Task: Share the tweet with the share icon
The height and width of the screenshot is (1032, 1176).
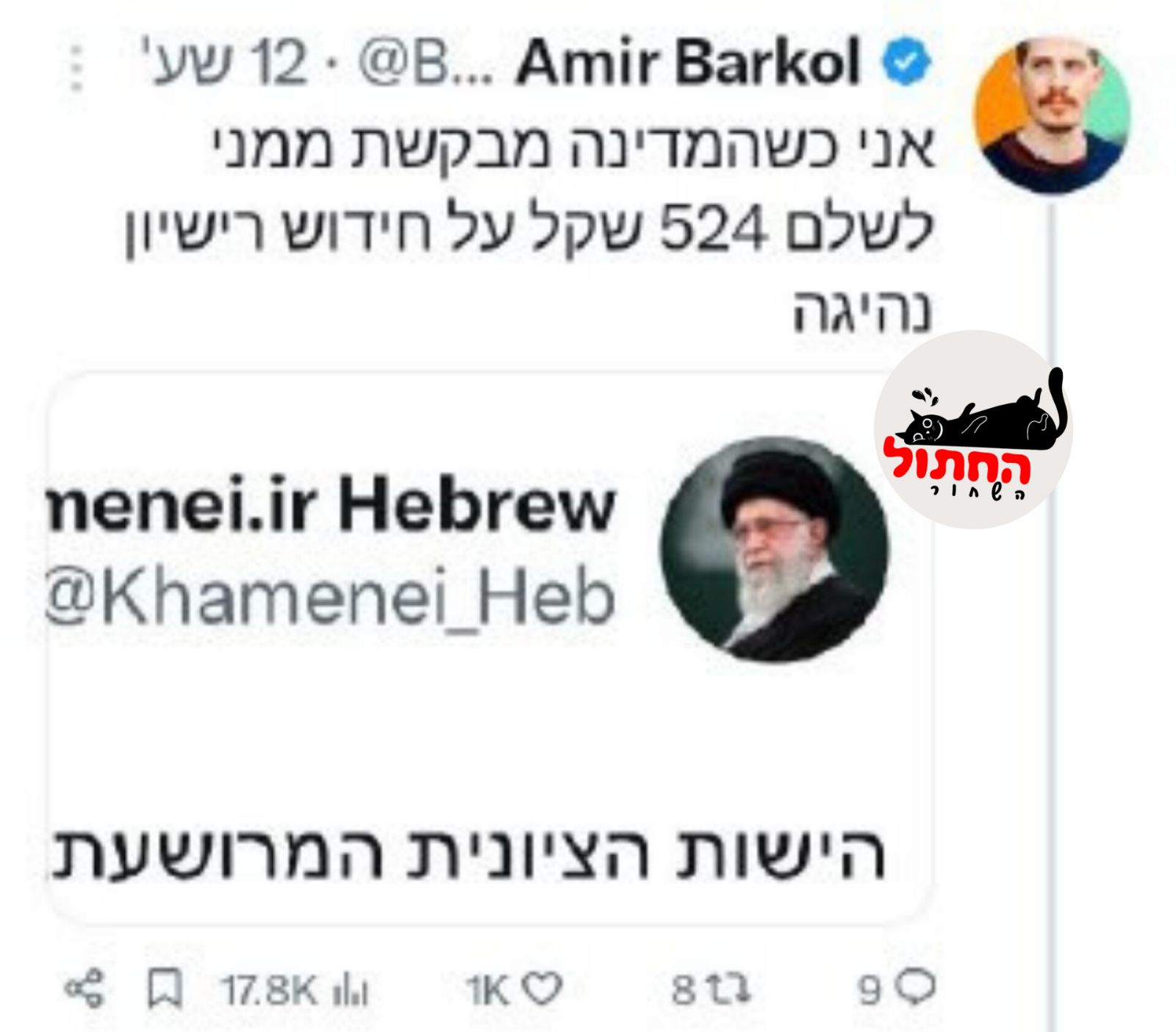Action: [85, 989]
